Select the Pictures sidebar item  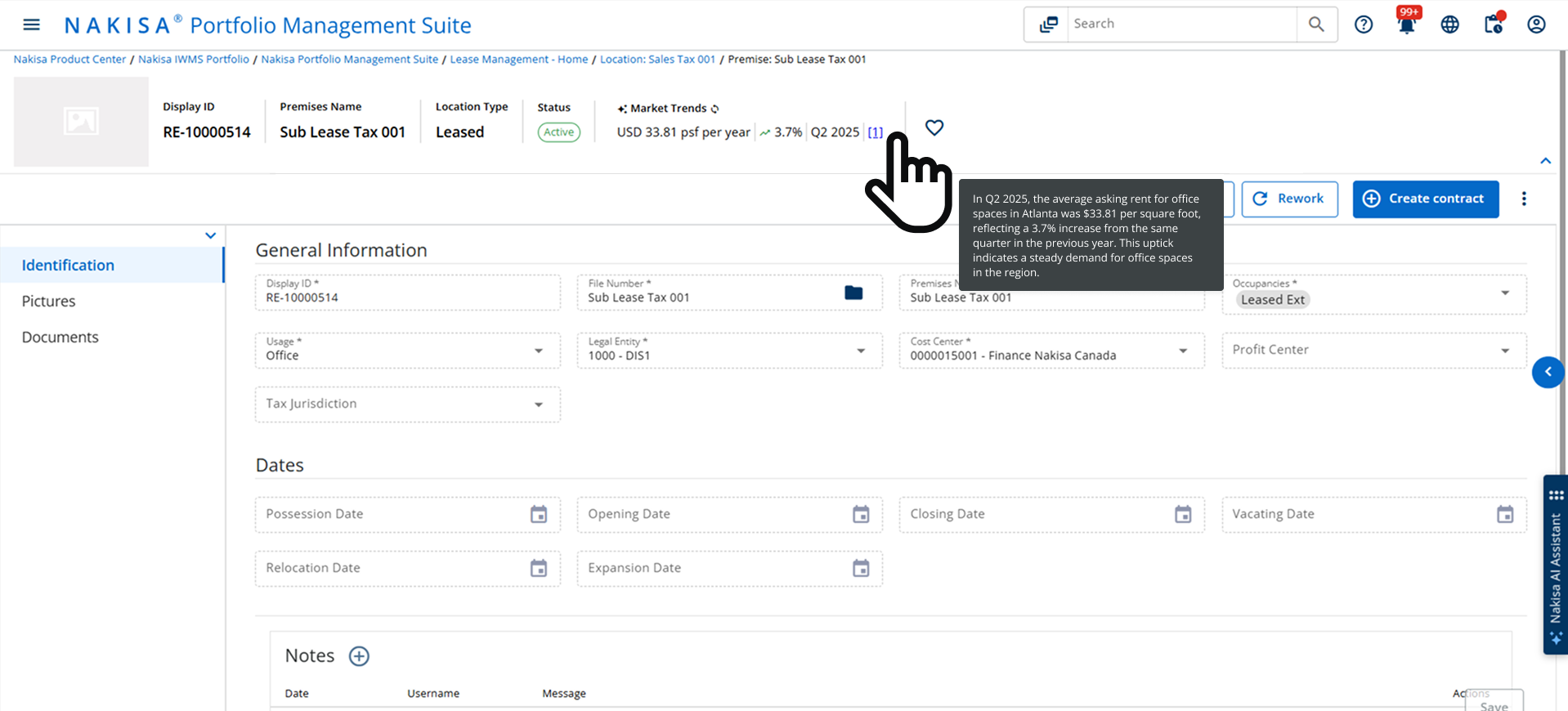48,302
